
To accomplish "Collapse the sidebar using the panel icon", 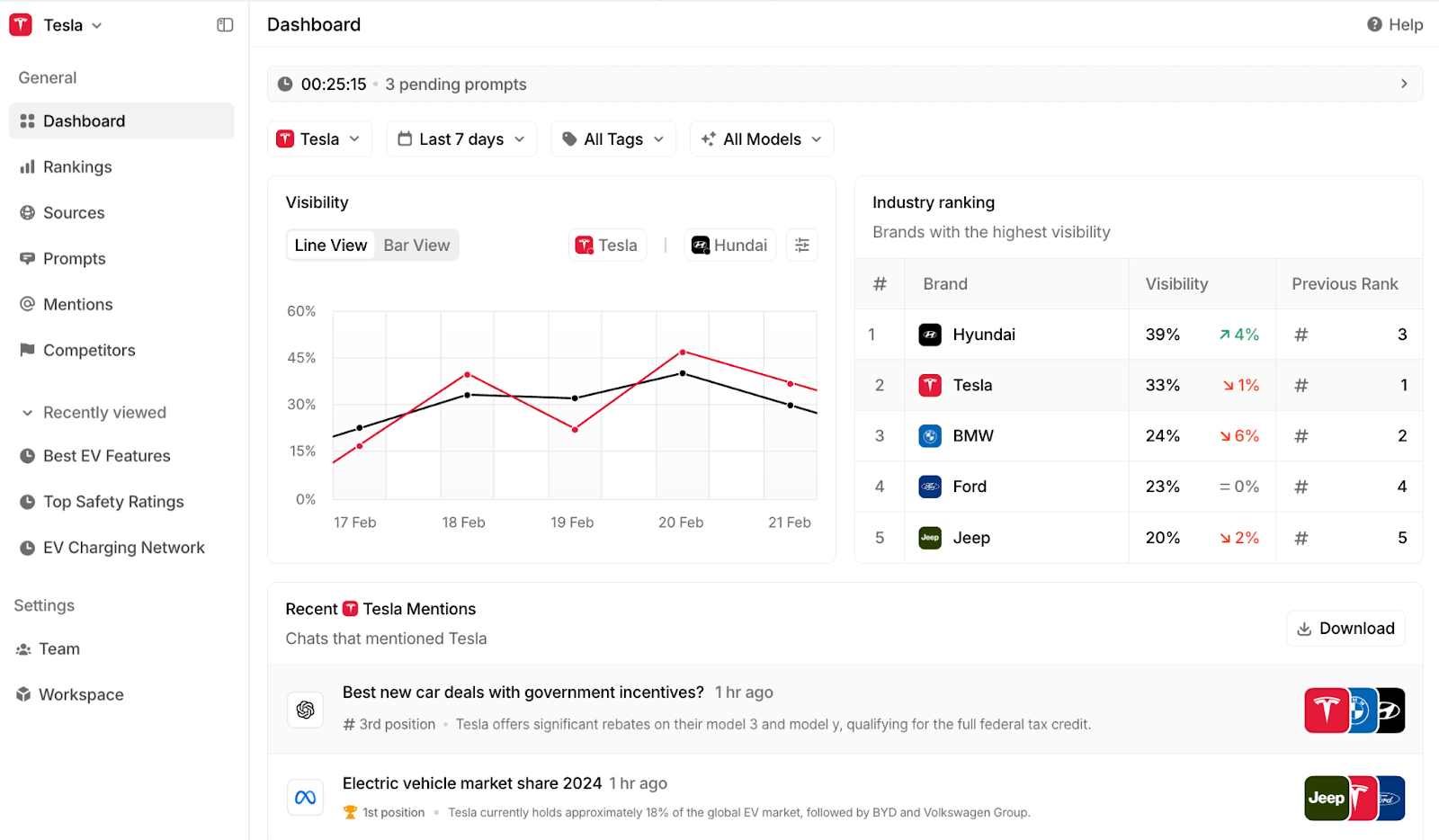I will [x=224, y=24].
